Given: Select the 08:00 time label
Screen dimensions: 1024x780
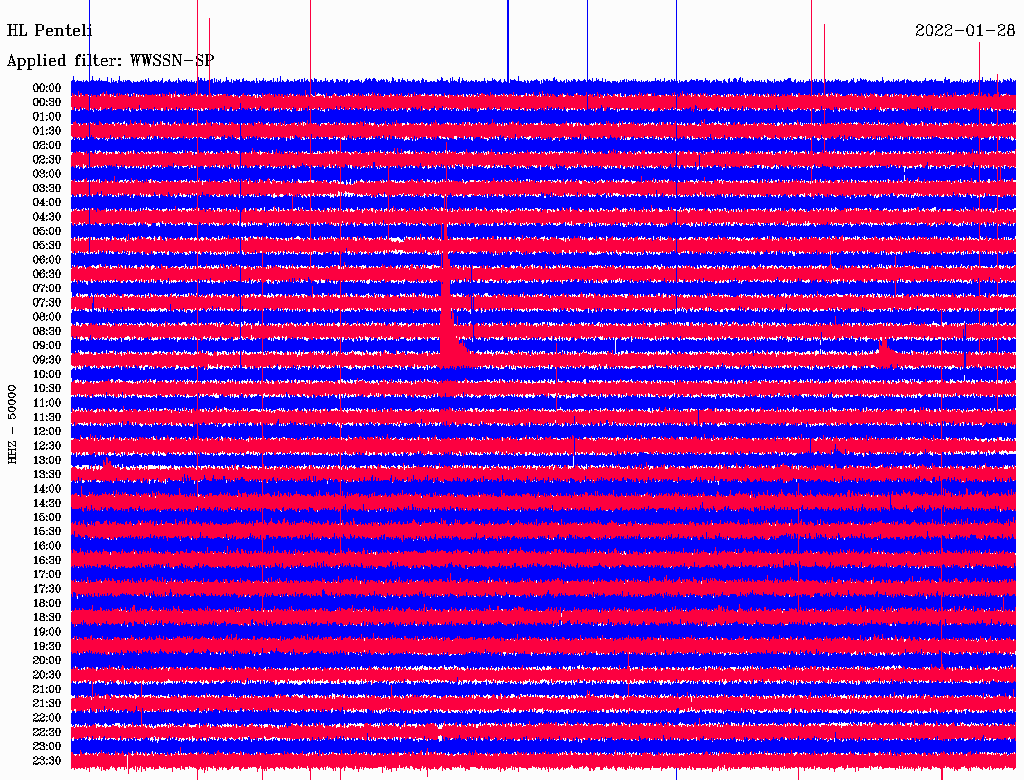Looking at the screenshot, I should coord(47,317).
